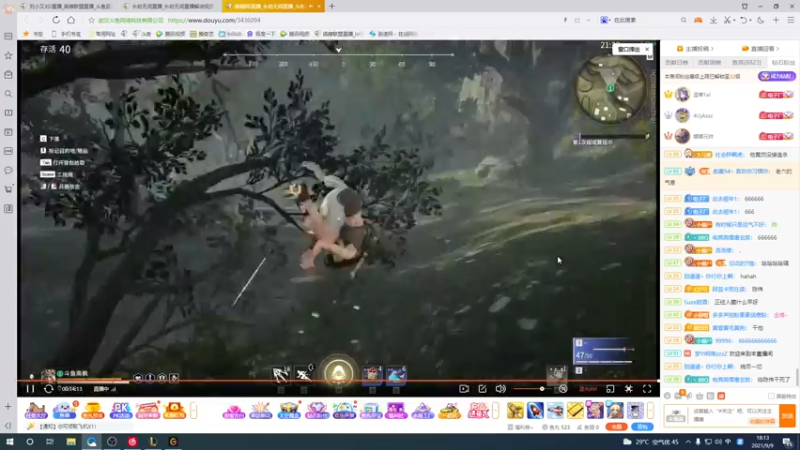Open the sidebar shopping cart icon
This screenshot has height=450, width=800.
[8, 189]
